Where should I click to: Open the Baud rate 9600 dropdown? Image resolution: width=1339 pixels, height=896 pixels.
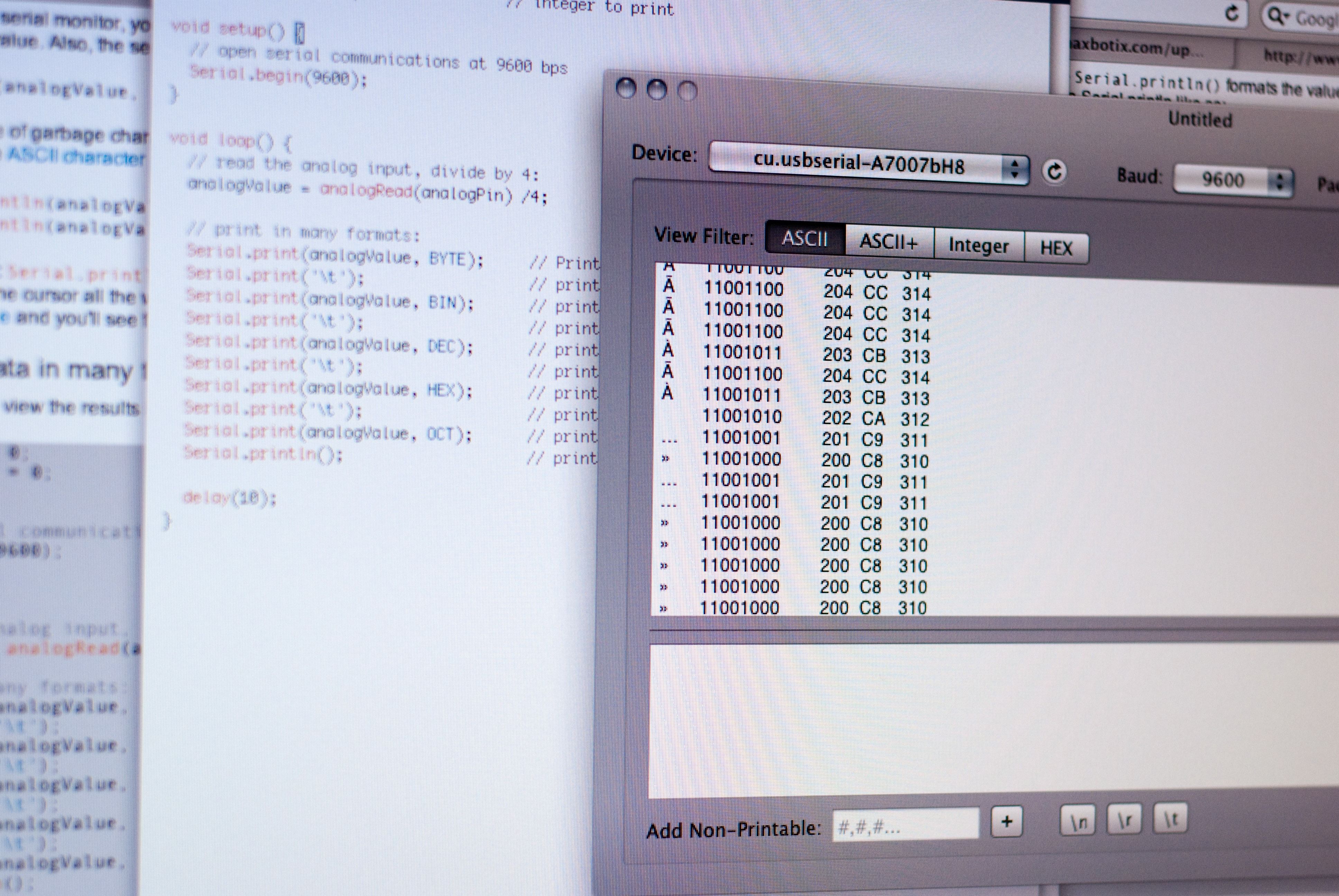(1233, 180)
